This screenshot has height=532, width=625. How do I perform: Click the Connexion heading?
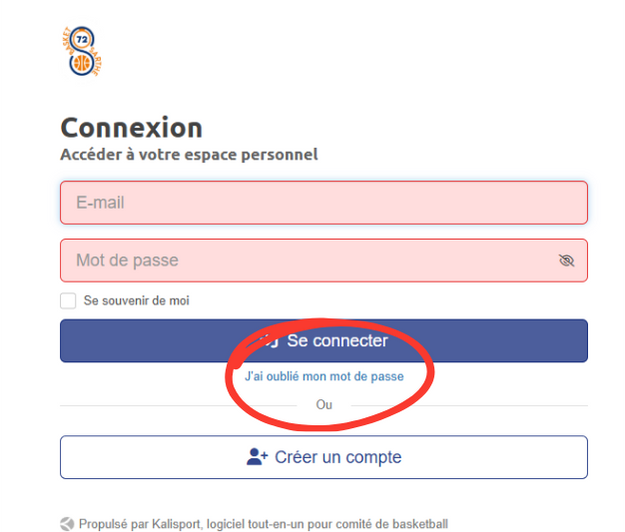(x=131, y=128)
